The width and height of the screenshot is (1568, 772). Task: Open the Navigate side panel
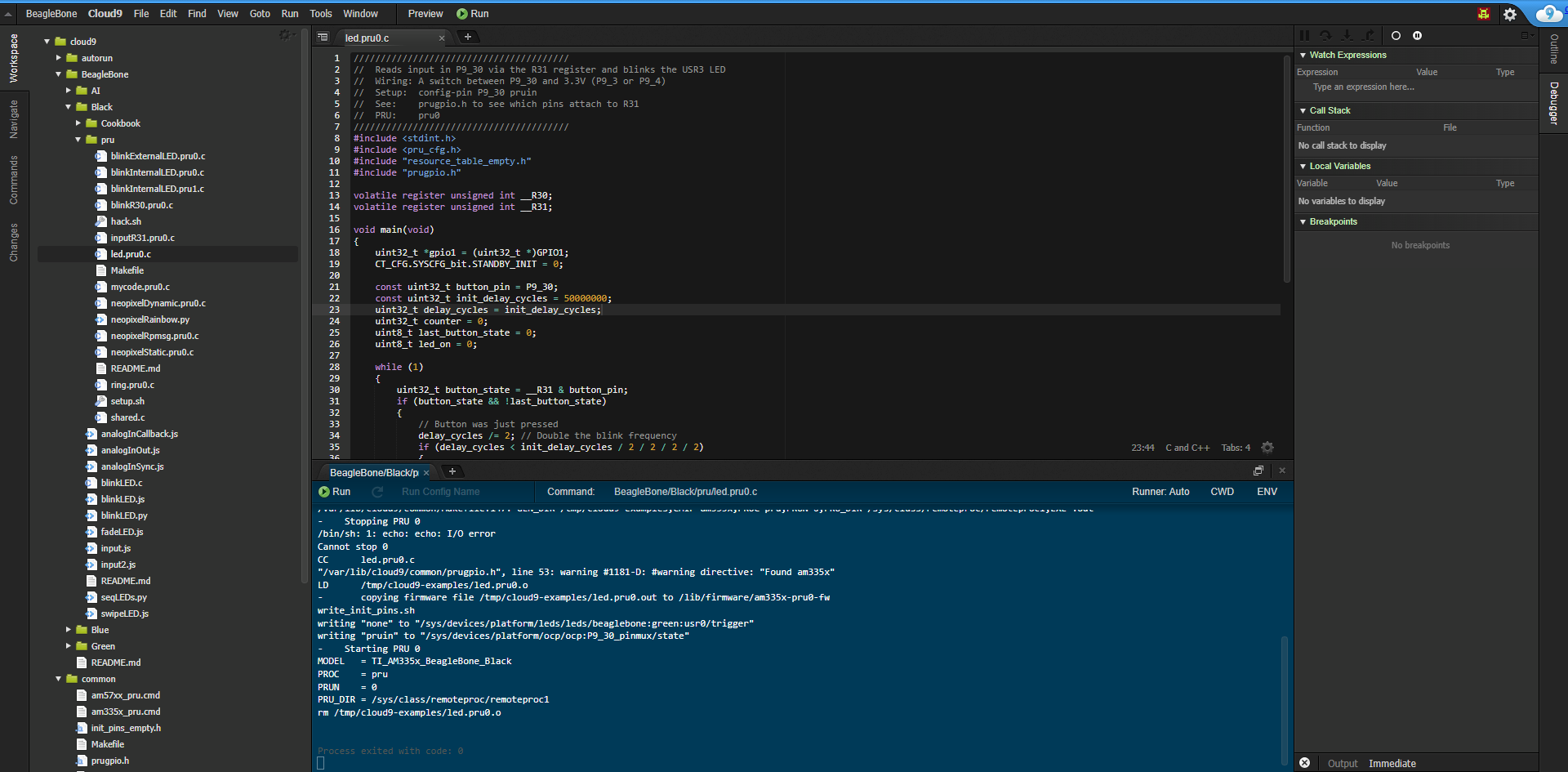pos(14,119)
